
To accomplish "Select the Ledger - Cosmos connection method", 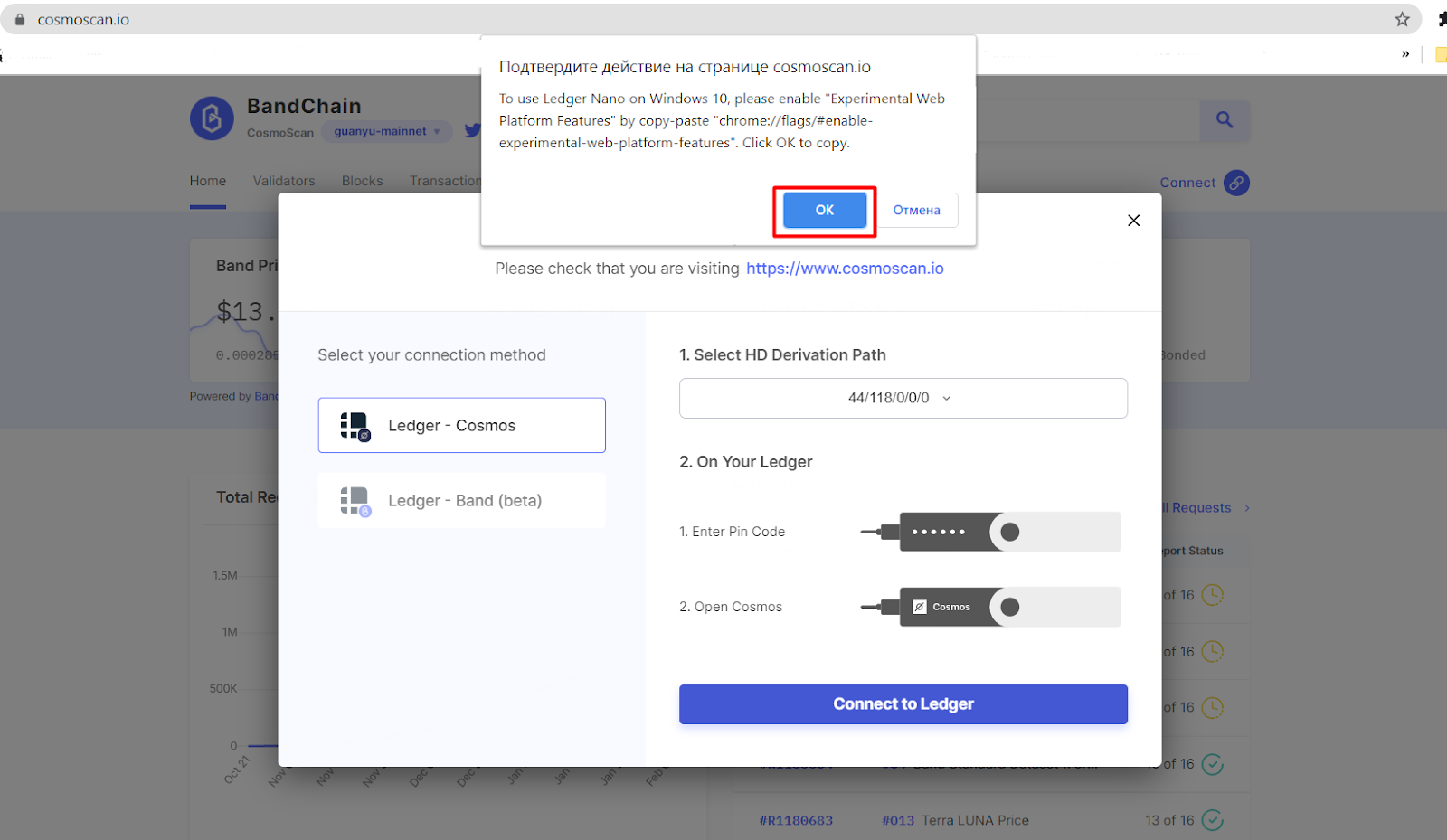I will tap(461, 425).
